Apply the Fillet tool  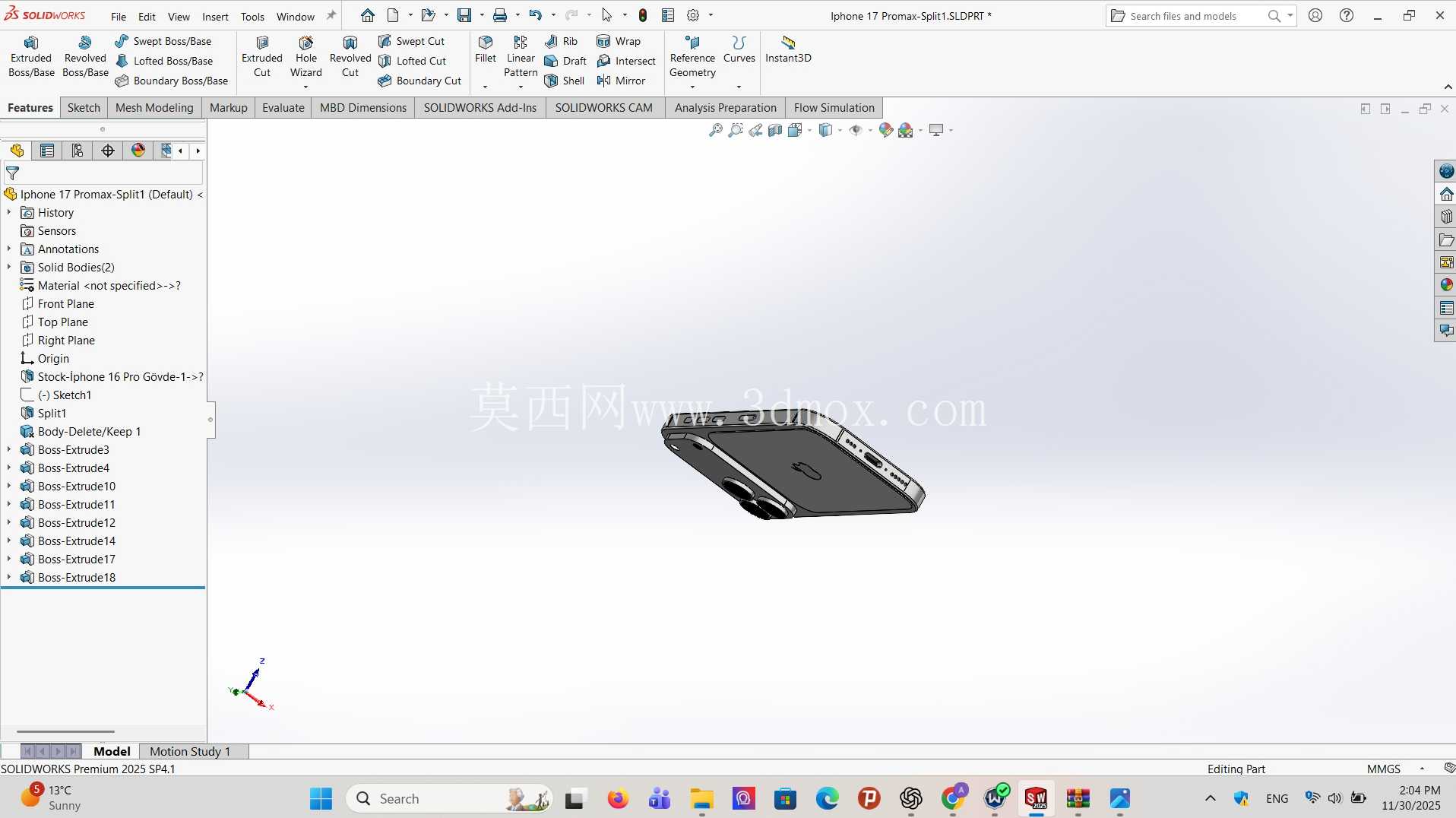(x=486, y=49)
